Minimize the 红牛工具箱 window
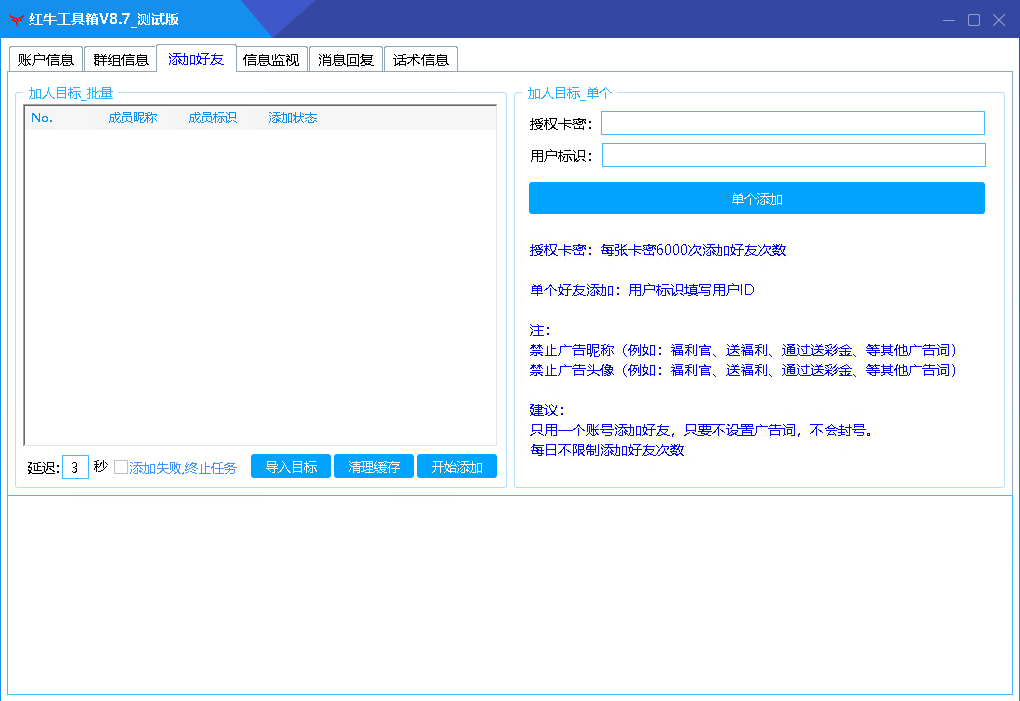This screenshot has height=701, width=1020. [949, 20]
